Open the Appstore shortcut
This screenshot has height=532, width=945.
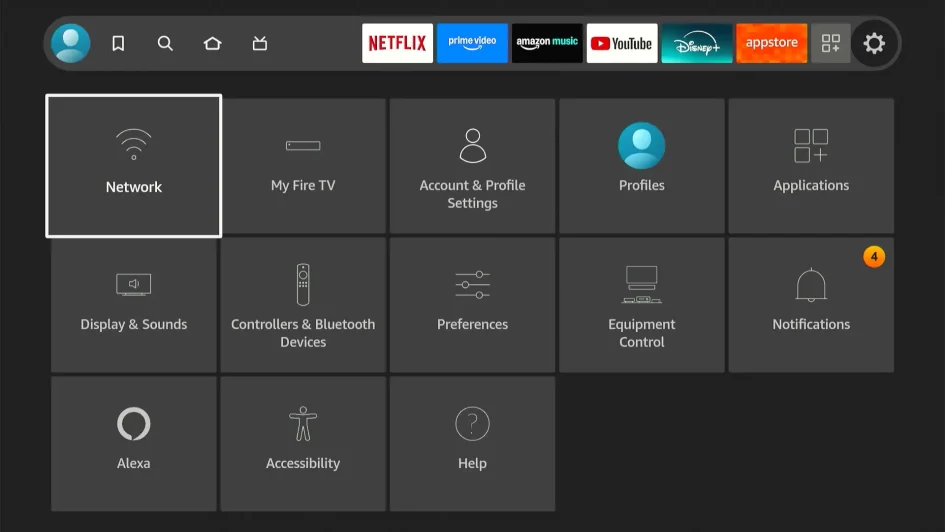(x=771, y=43)
